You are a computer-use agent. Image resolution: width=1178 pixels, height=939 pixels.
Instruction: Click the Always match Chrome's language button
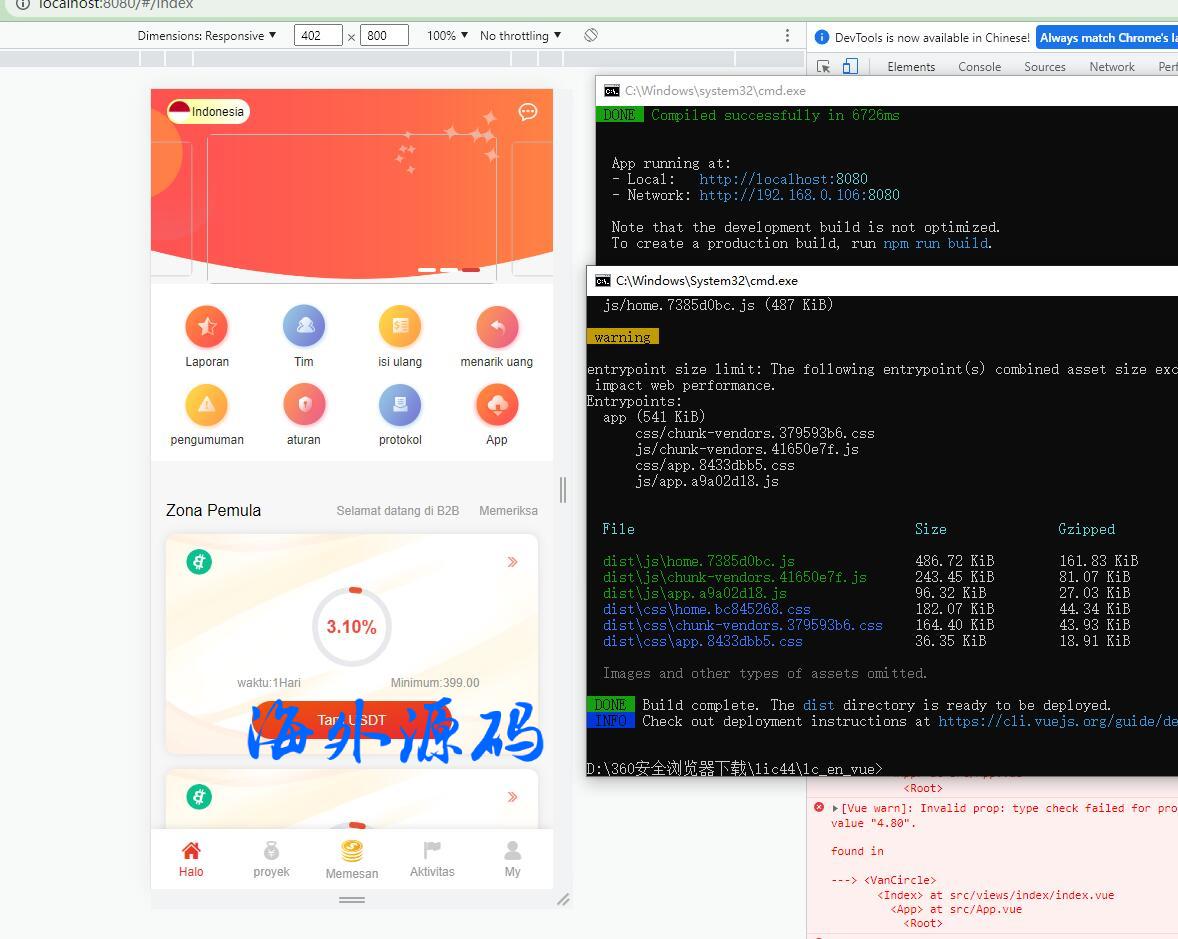point(1106,38)
